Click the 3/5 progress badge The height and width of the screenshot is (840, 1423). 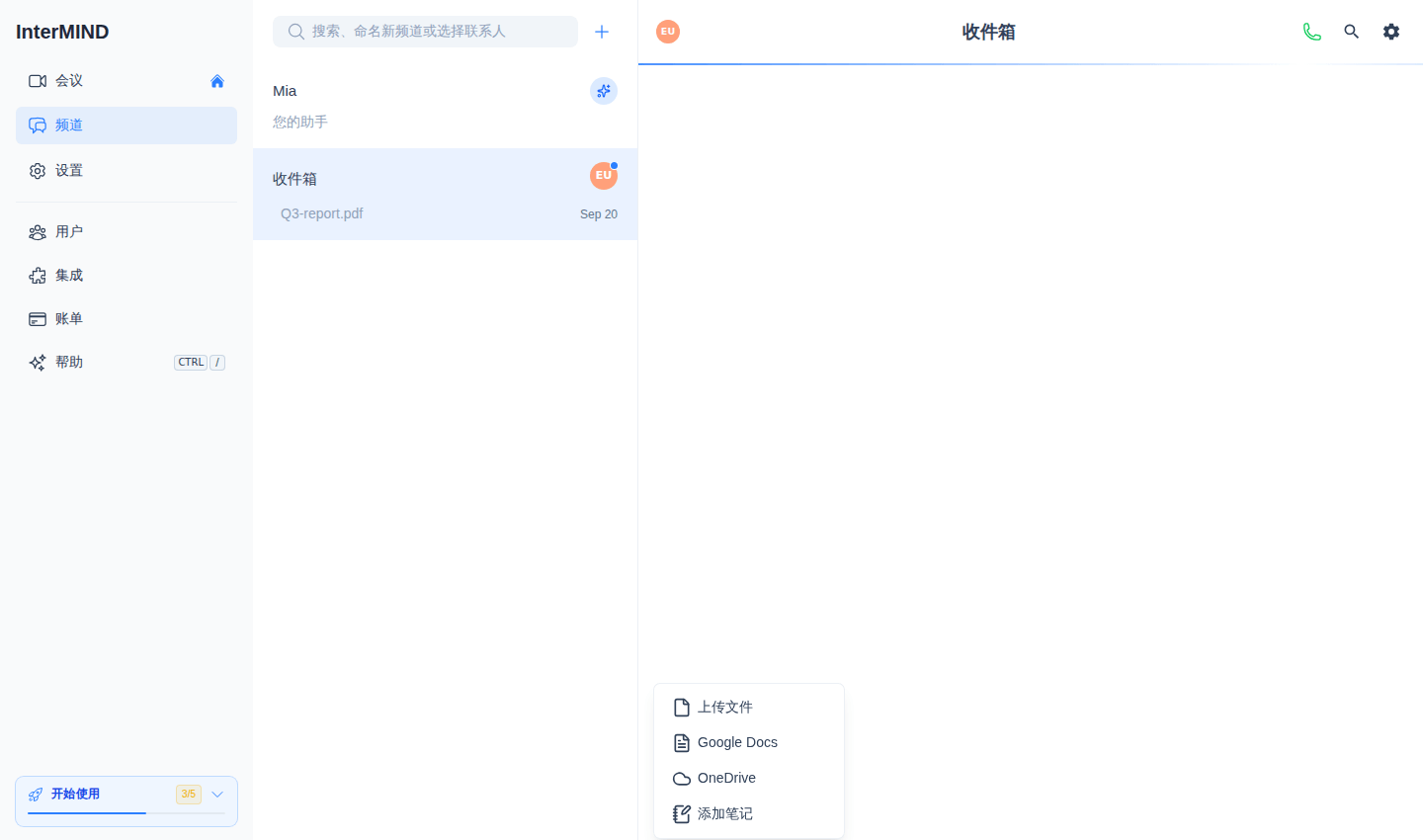(189, 795)
